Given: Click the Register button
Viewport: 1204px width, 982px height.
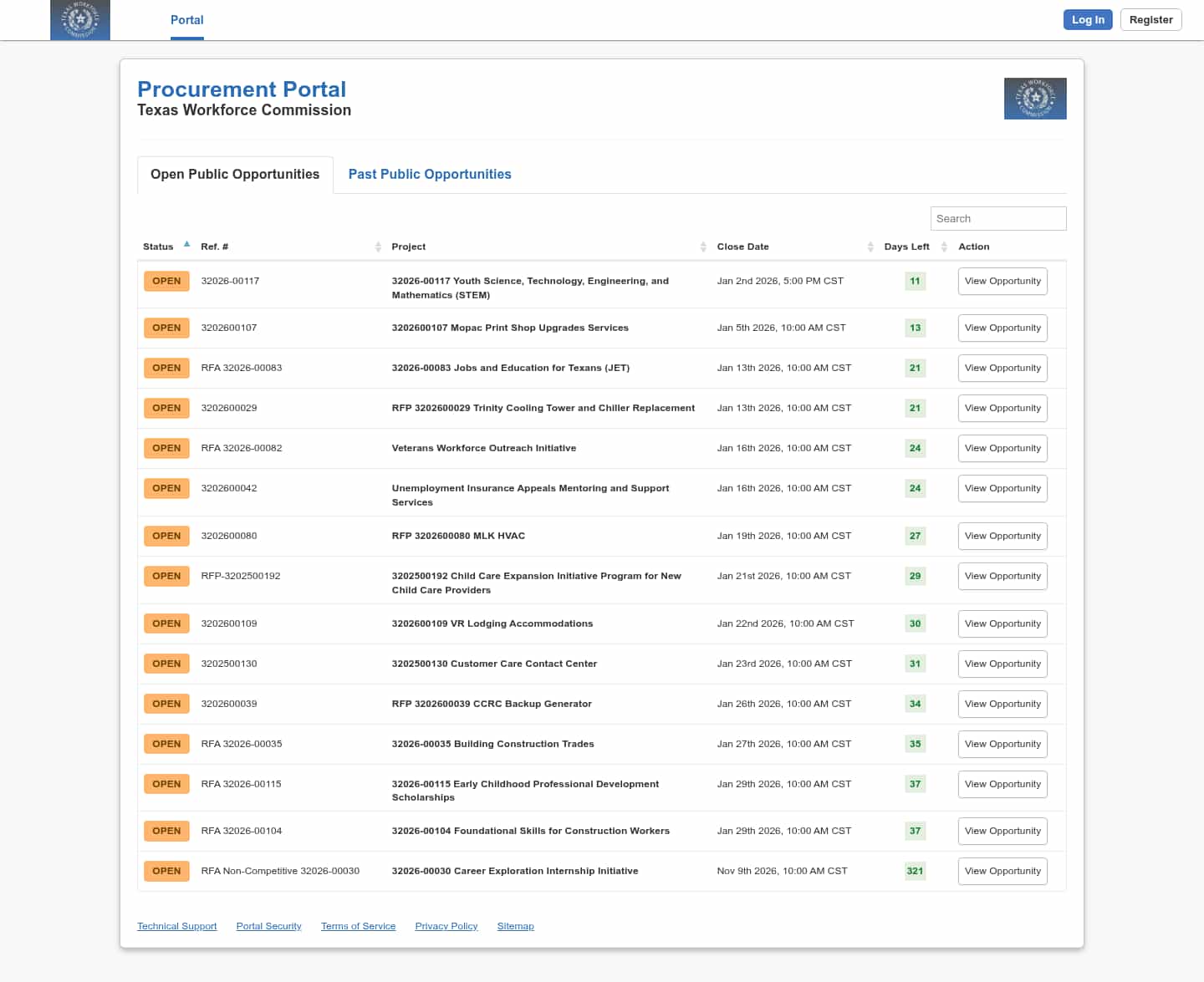Looking at the screenshot, I should 1150,20.
